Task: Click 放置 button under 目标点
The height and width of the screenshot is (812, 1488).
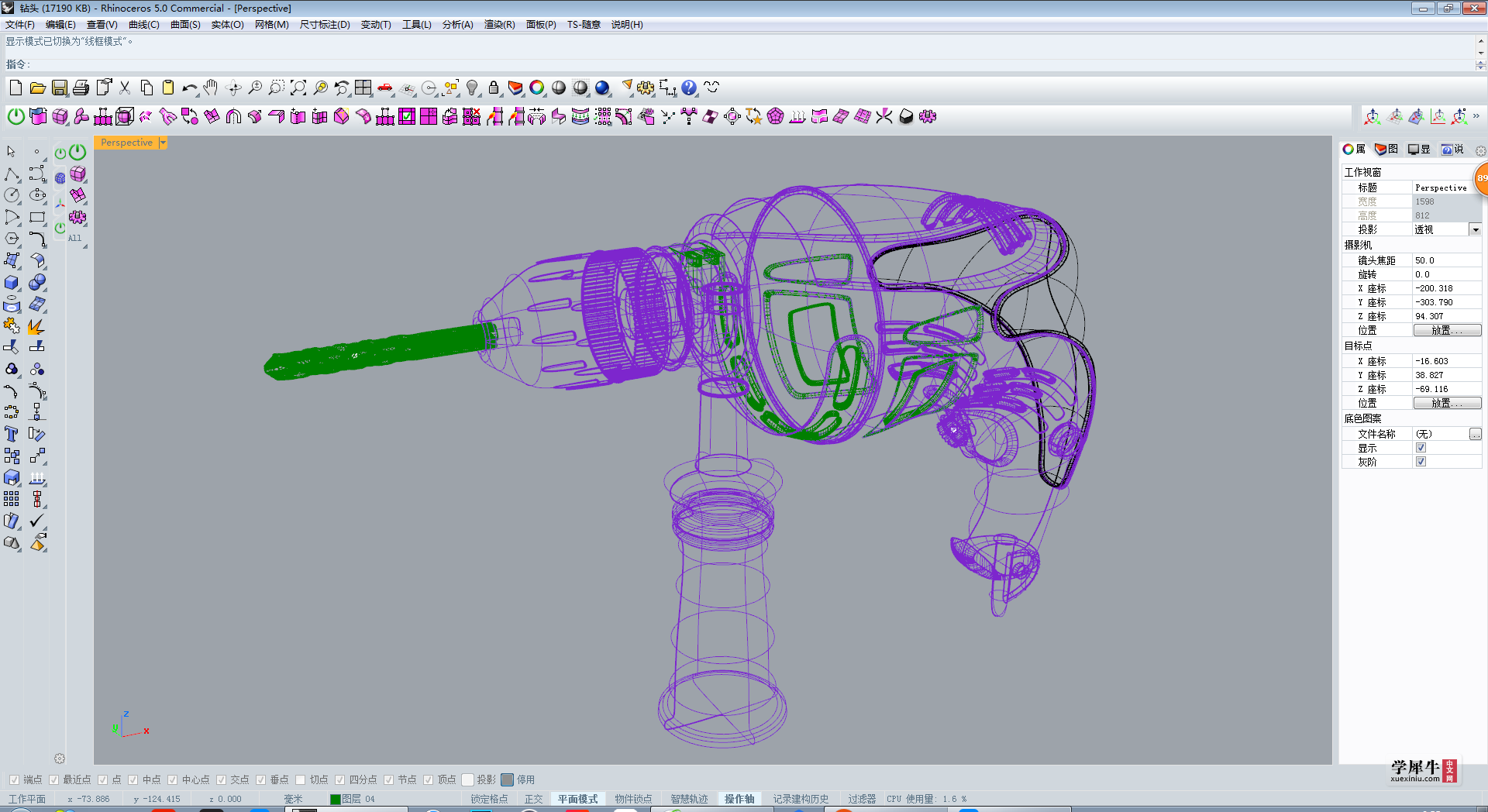Action: pyautogui.click(x=1447, y=403)
